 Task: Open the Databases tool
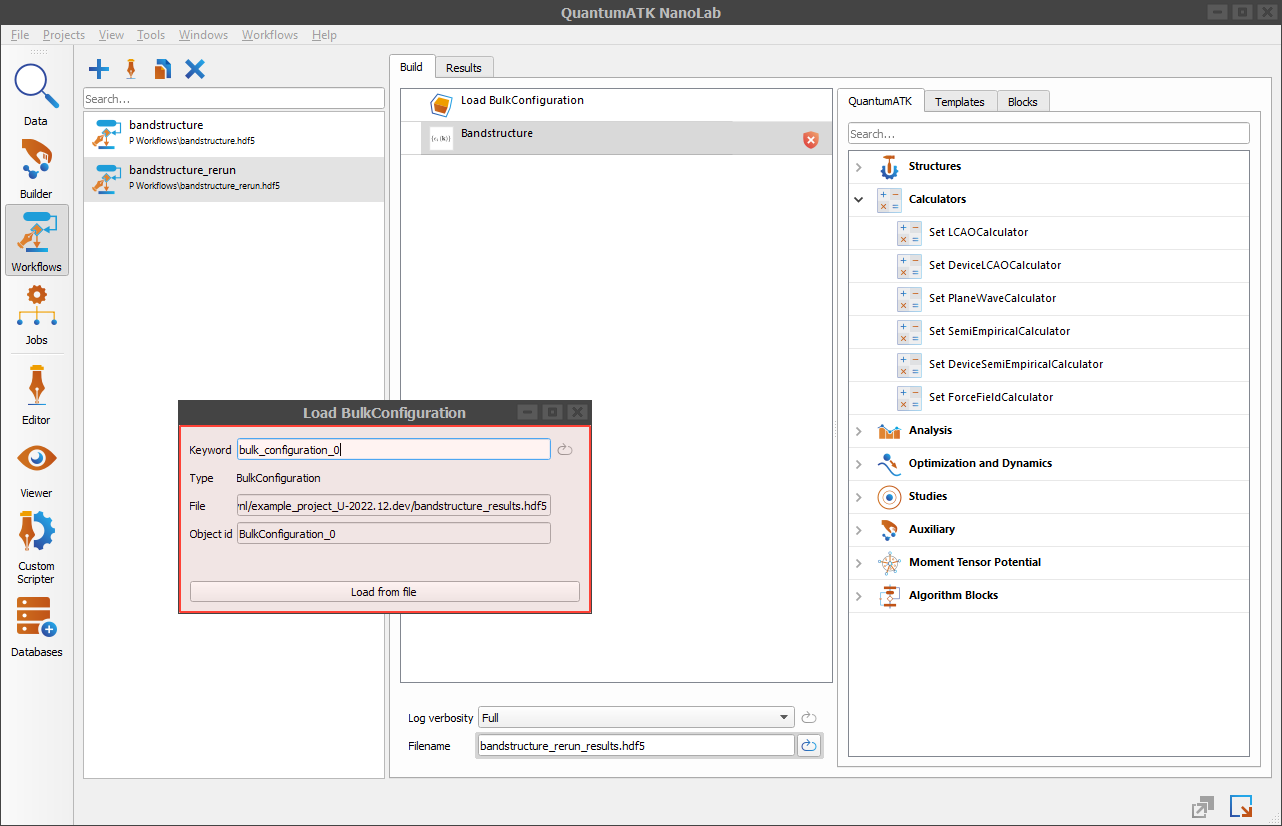(x=36, y=626)
